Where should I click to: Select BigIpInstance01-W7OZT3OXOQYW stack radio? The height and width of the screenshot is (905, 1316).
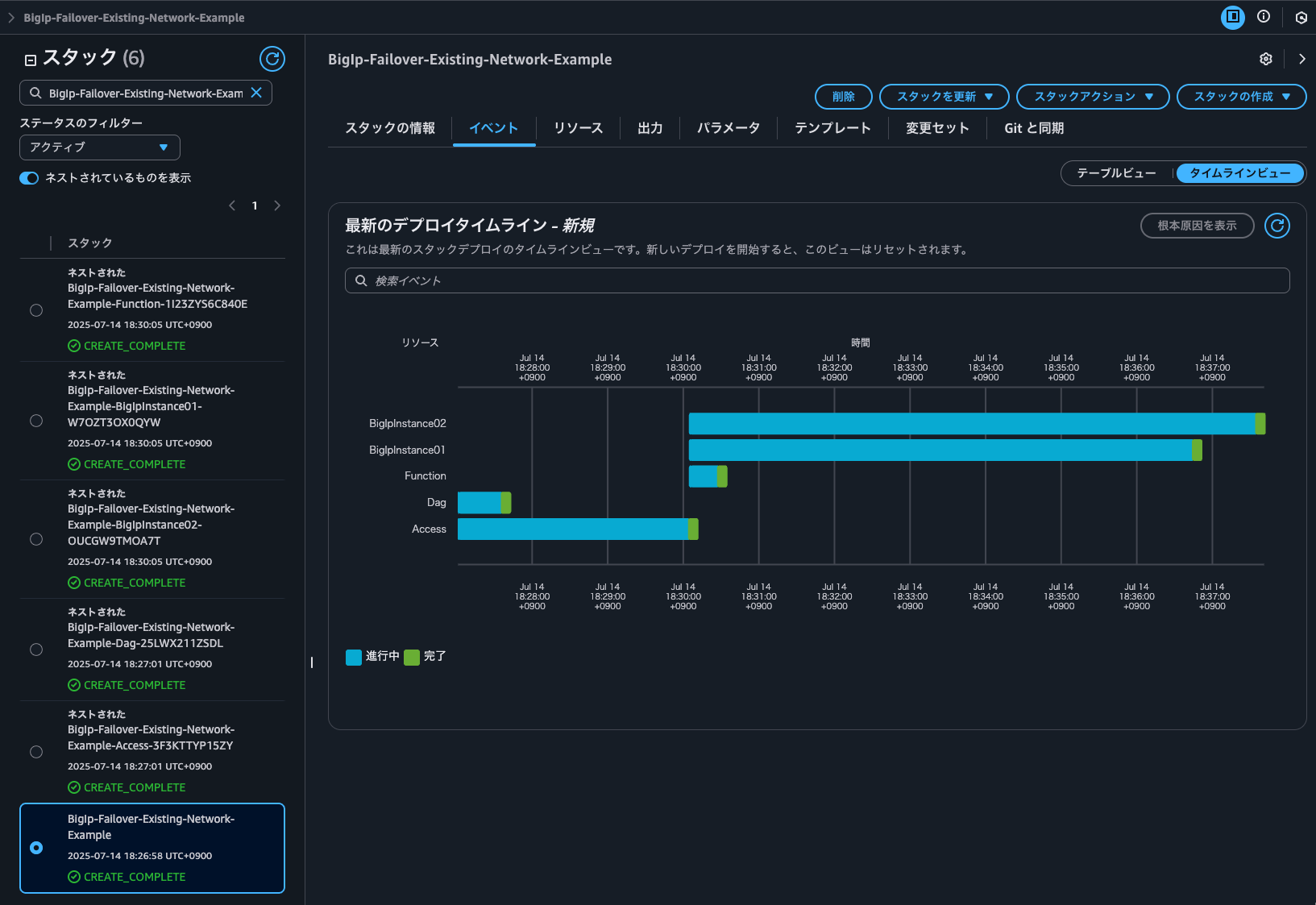point(36,421)
